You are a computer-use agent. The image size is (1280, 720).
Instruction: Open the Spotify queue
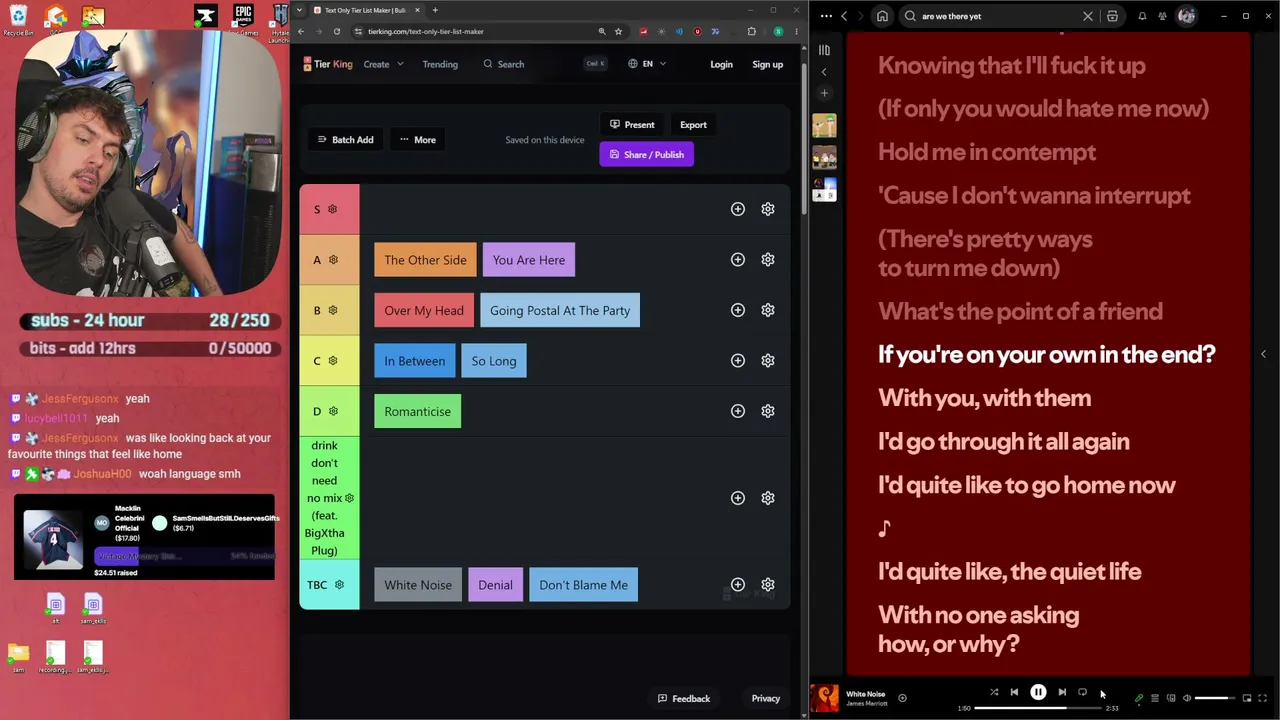tap(1155, 698)
